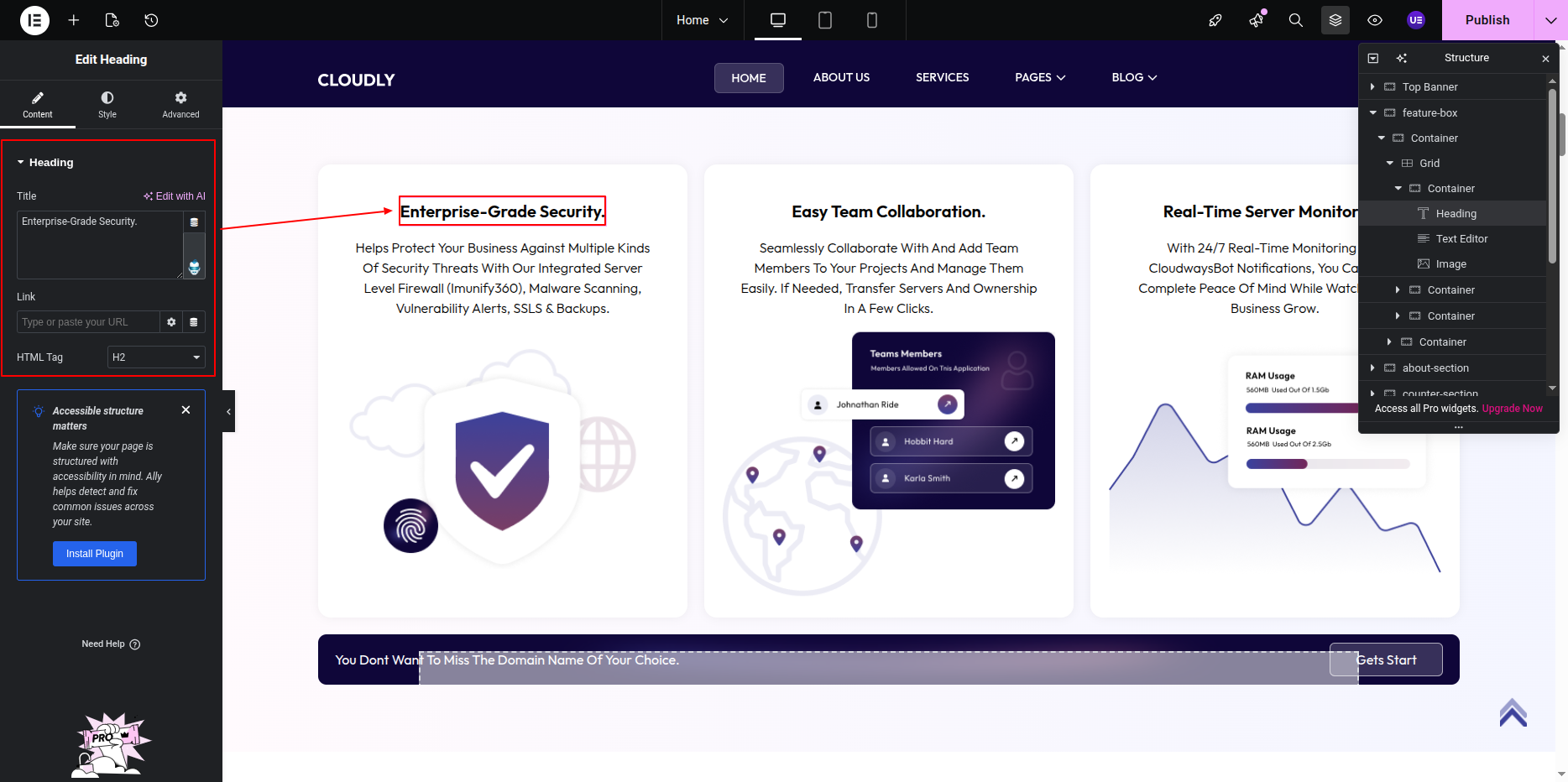
Task: Switch to the Style tab
Action: click(107, 105)
